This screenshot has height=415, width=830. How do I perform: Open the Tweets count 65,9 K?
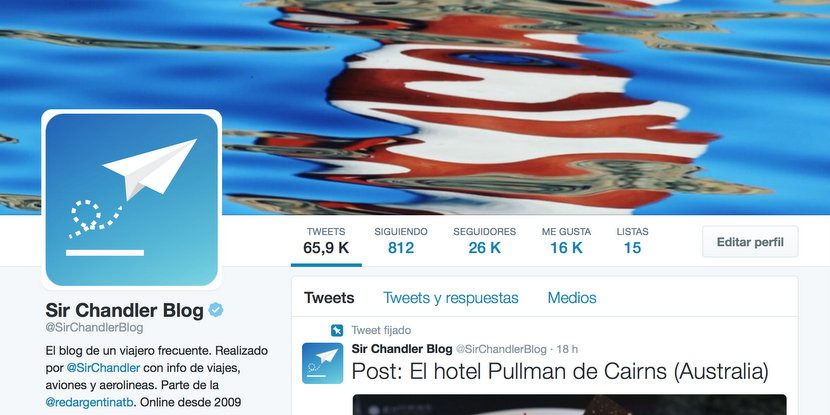(326, 241)
